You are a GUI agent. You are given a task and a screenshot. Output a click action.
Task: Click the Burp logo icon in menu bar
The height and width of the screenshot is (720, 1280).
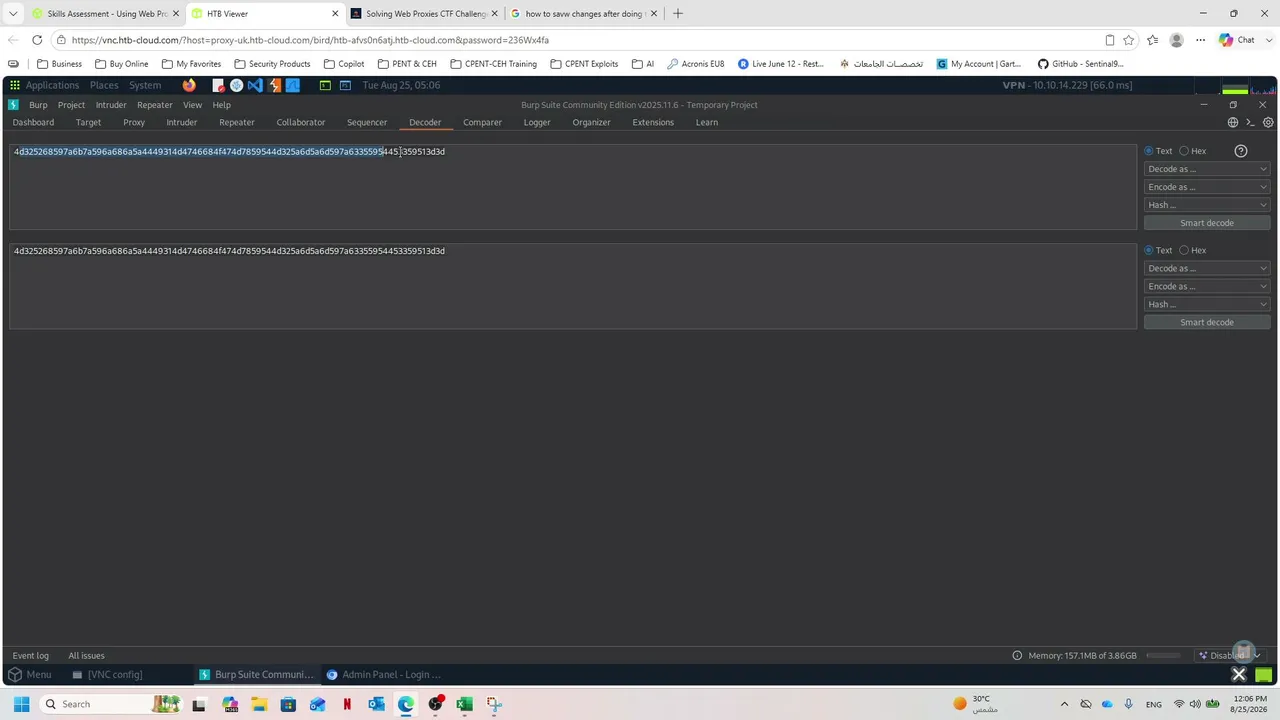pyautogui.click(x=13, y=104)
